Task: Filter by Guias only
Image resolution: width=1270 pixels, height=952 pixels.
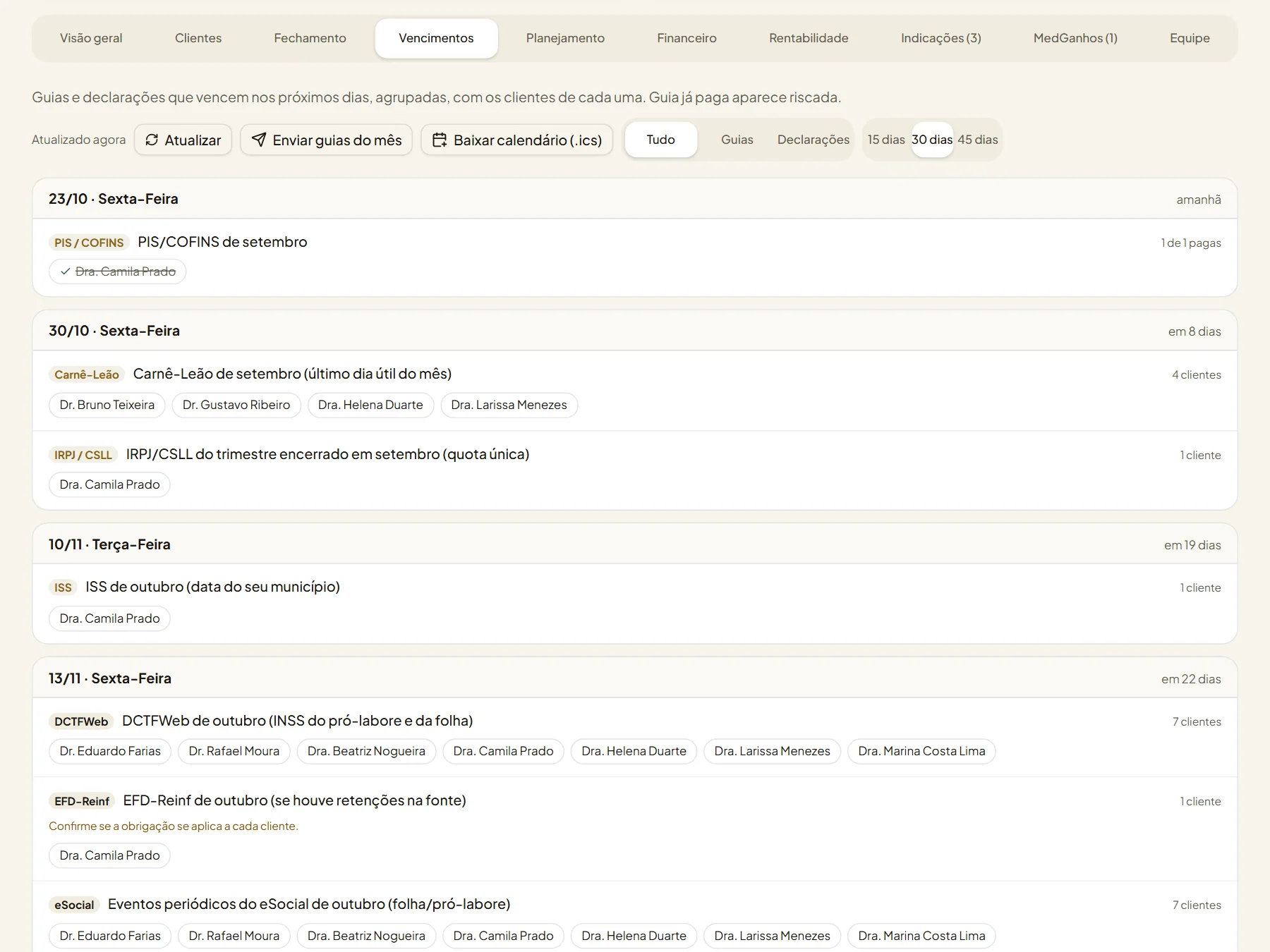Action: point(737,140)
